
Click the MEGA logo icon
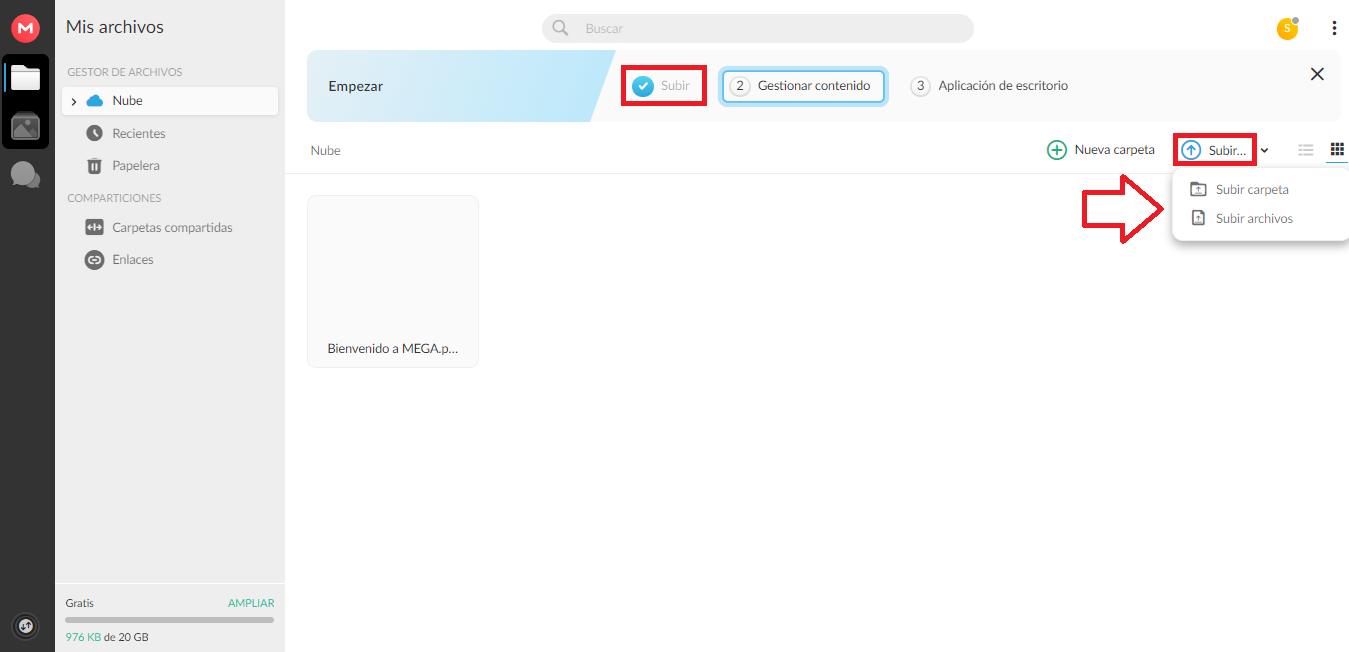25,28
